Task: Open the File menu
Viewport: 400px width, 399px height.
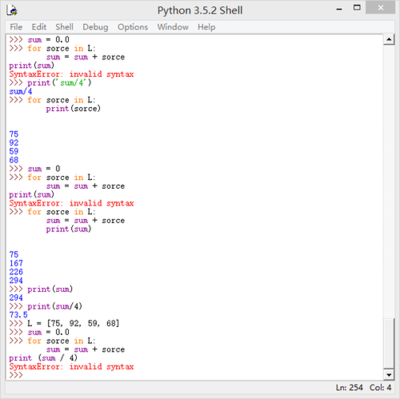Action: (16, 27)
